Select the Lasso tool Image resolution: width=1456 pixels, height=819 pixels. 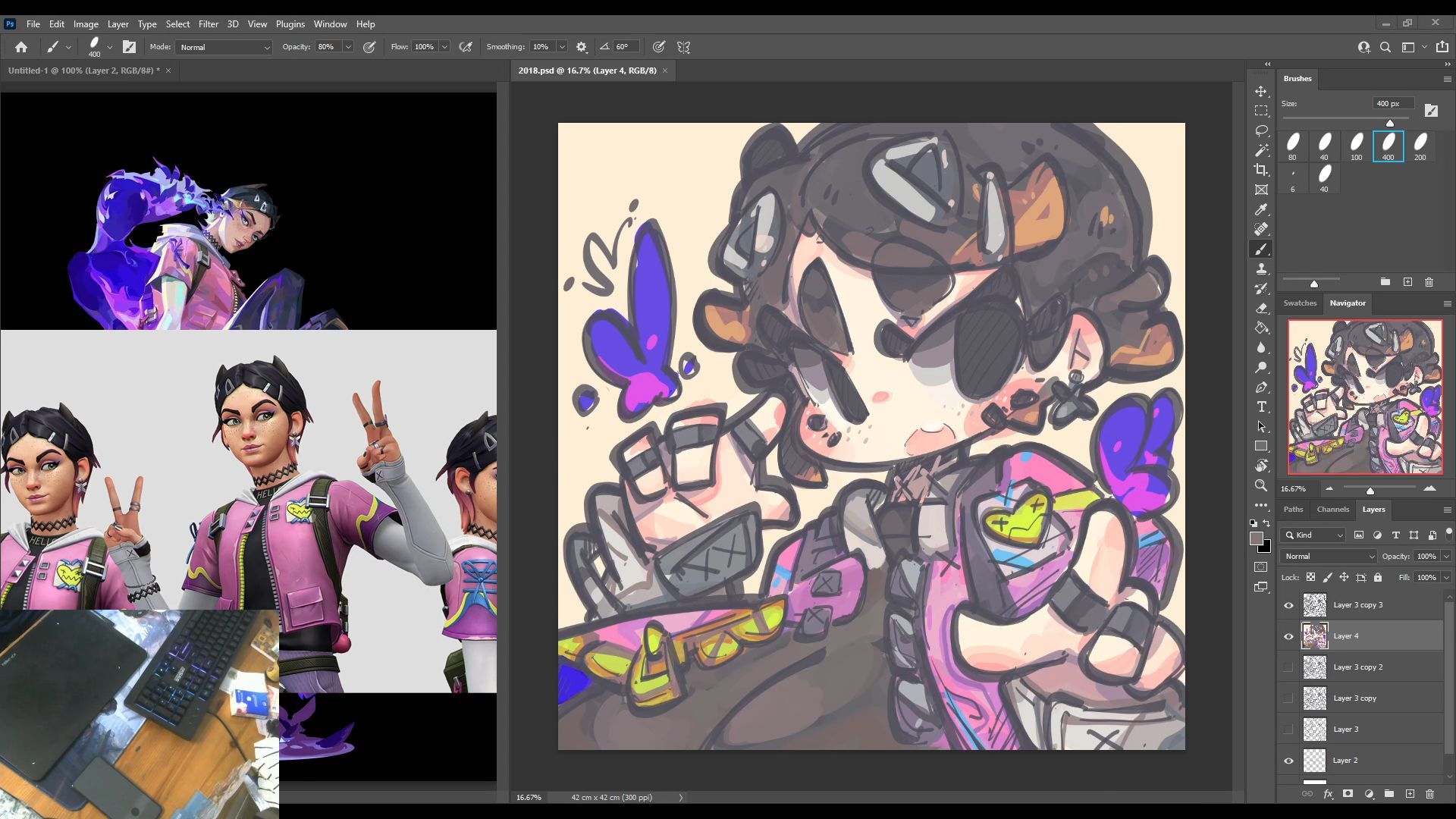pyautogui.click(x=1261, y=130)
